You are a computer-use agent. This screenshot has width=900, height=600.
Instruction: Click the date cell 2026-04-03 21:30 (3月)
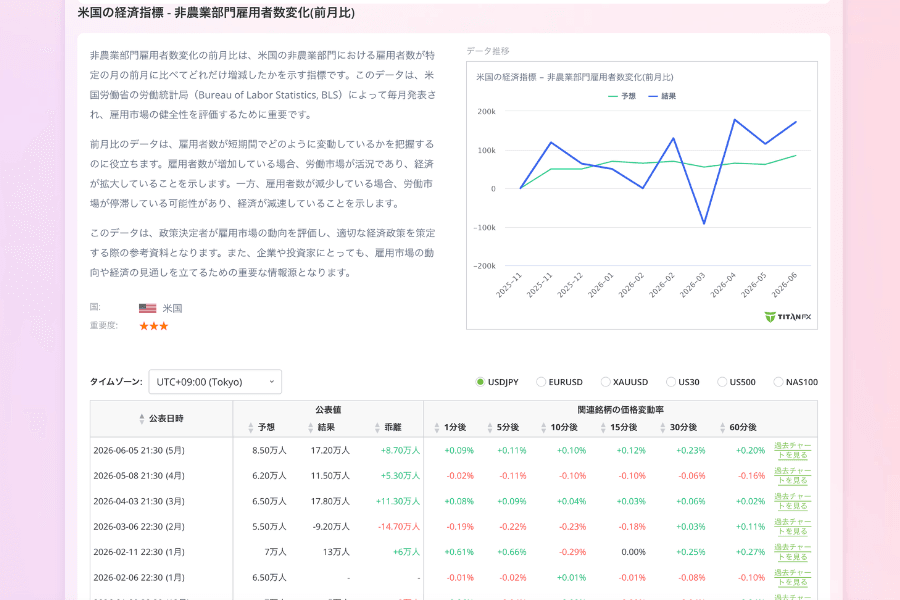(139, 501)
